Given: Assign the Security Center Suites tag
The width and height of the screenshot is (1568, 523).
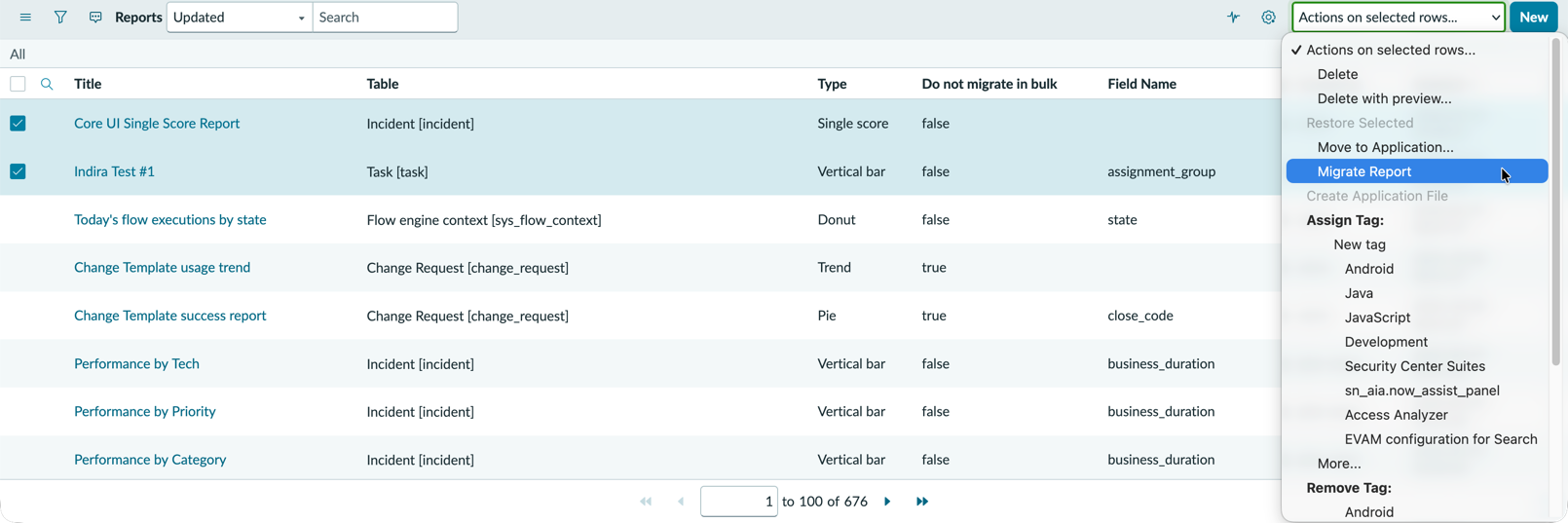Looking at the screenshot, I should pos(1414,366).
